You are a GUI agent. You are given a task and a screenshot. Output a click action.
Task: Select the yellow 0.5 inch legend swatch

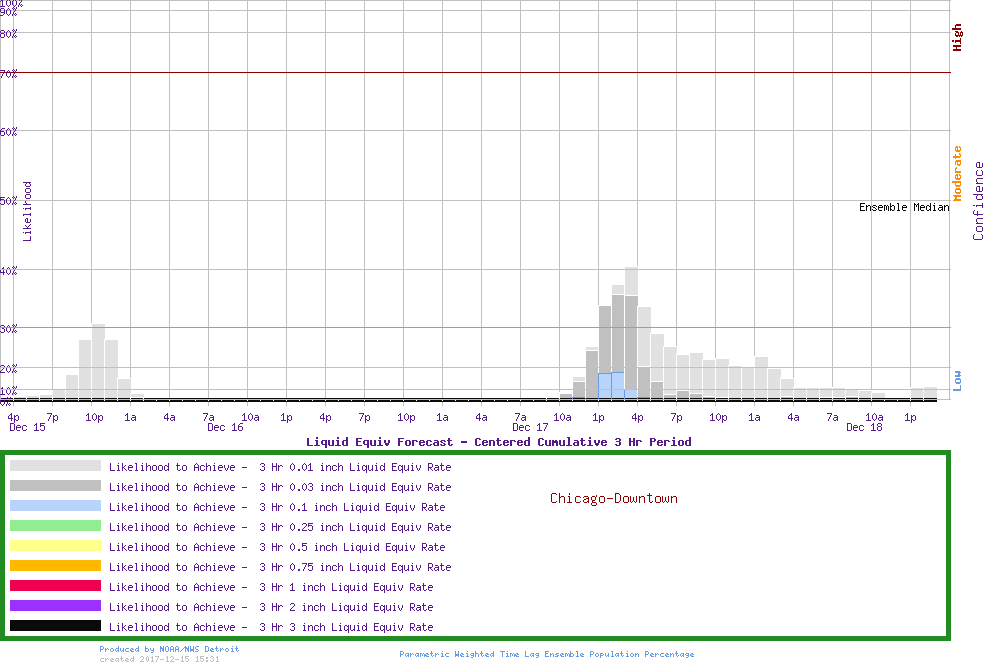click(55, 546)
